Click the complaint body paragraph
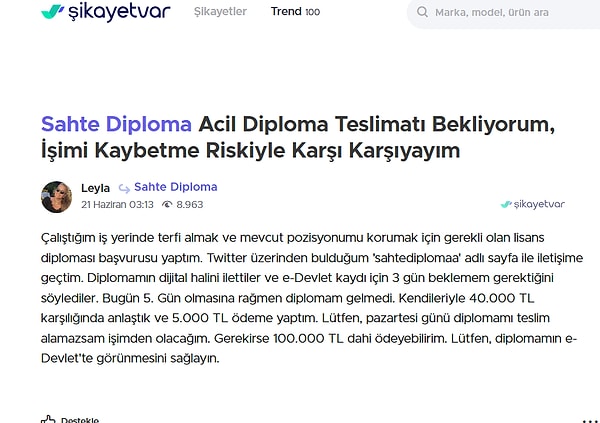The height and width of the screenshot is (423, 600). (x=312, y=298)
